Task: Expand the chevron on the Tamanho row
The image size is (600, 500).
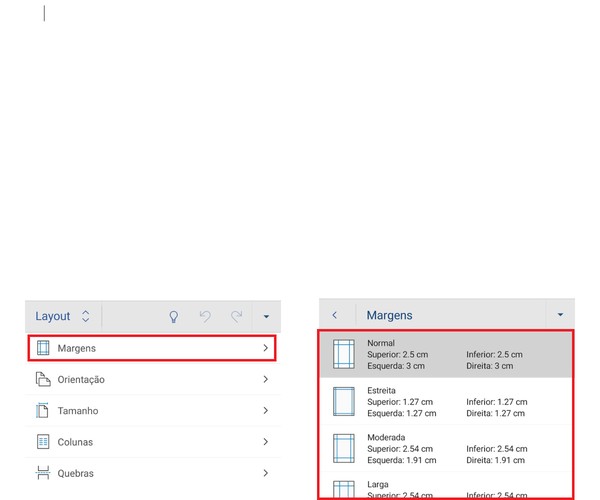Action: pyautogui.click(x=266, y=410)
